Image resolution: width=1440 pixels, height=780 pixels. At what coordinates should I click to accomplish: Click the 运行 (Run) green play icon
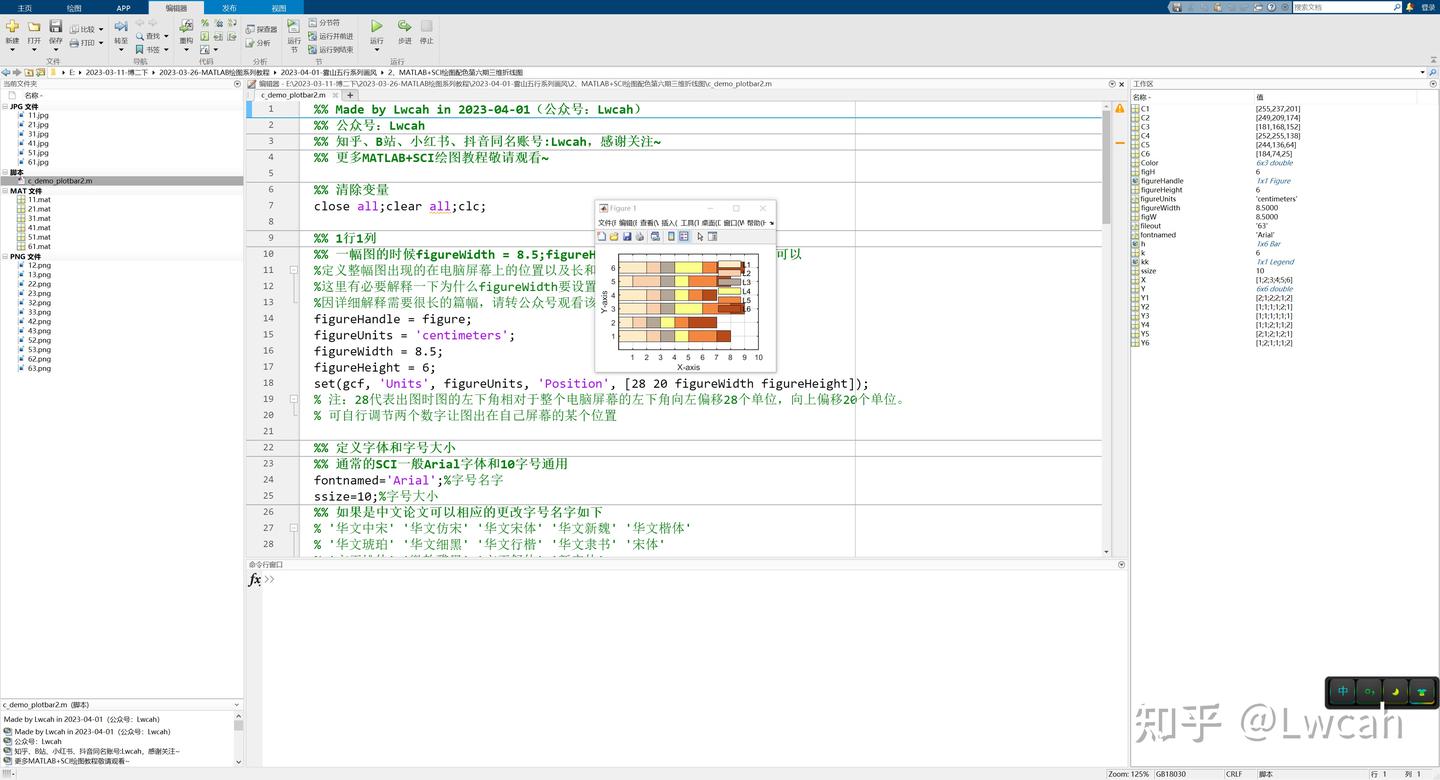click(x=377, y=26)
